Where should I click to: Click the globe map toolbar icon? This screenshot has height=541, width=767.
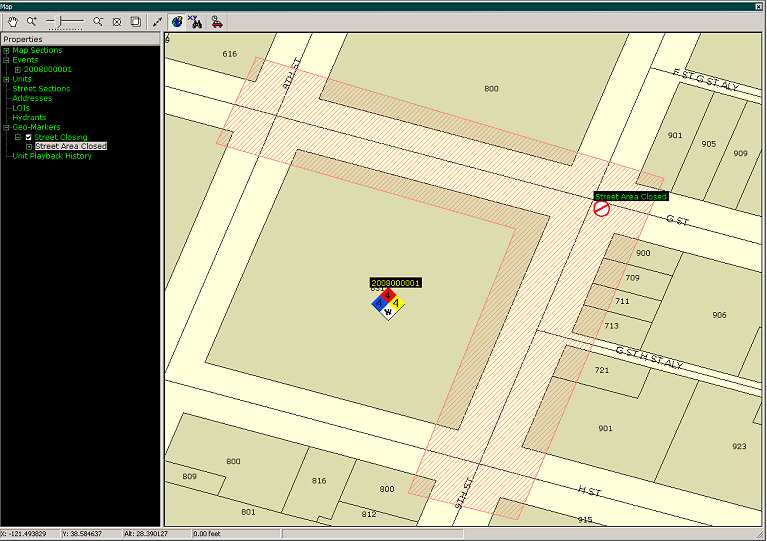(x=176, y=21)
